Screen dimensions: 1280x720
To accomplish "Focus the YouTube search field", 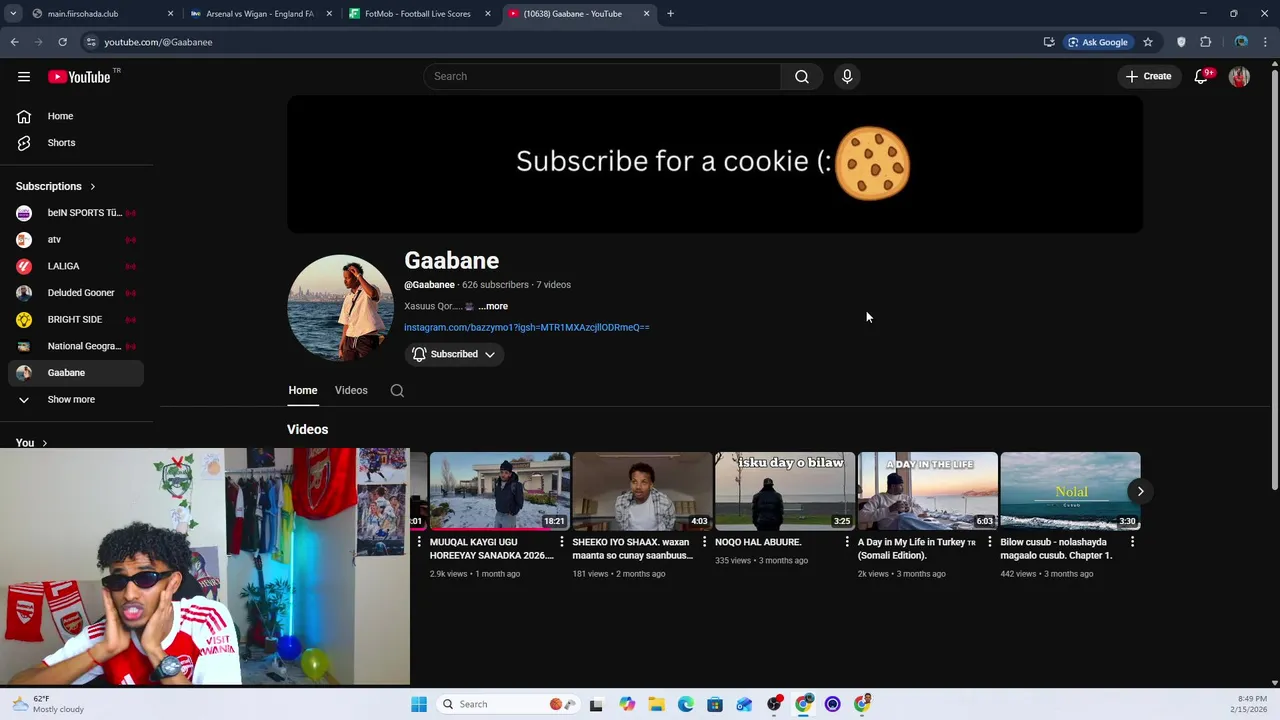I will coord(602,76).
